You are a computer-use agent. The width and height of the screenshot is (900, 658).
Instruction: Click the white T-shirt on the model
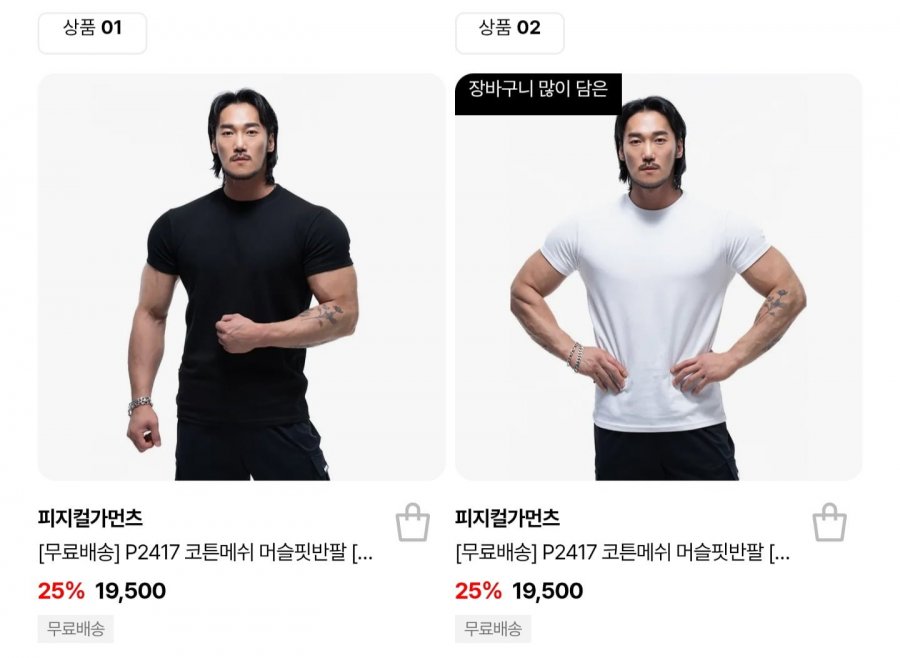[x=654, y=310]
